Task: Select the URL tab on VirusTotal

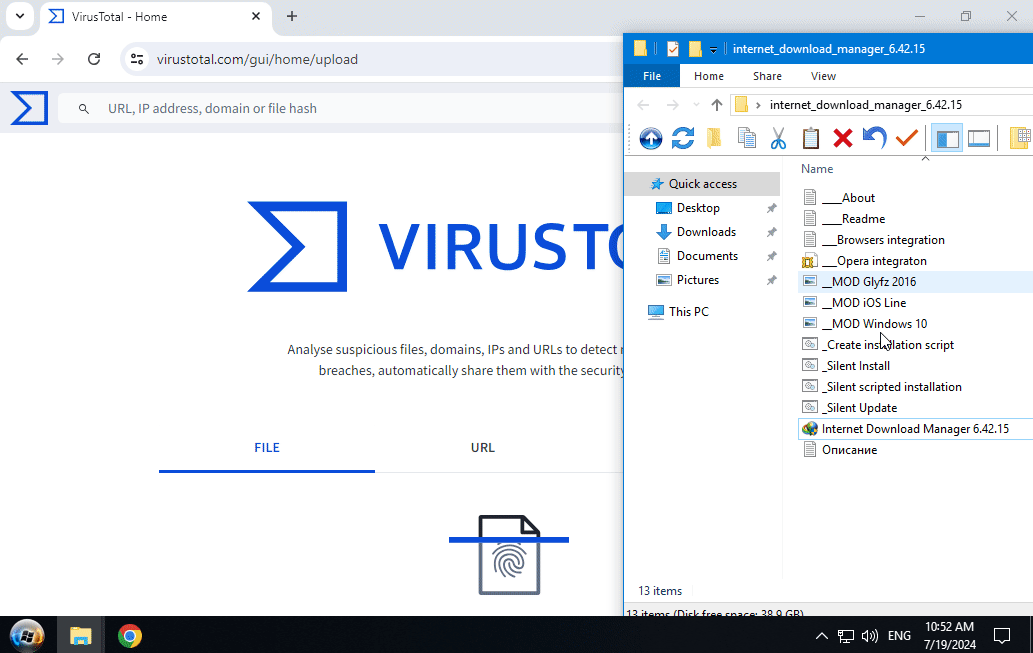Action: point(483,448)
